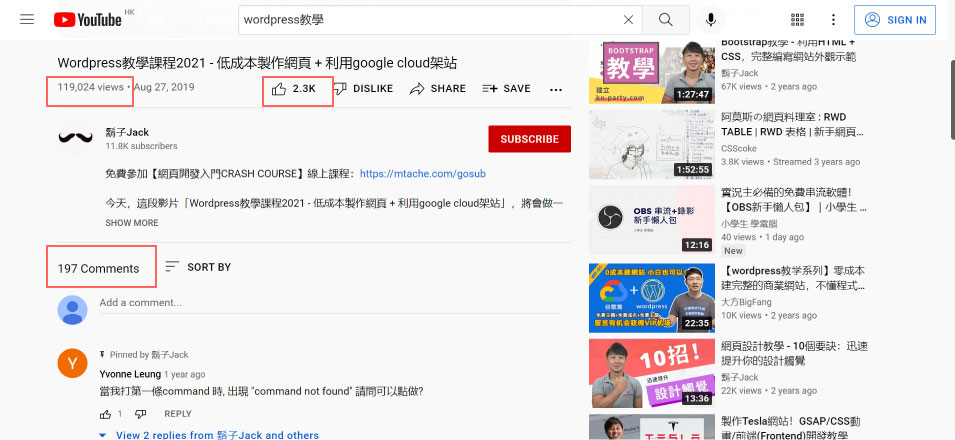The height and width of the screenshot is (440, 955).
Task: Expand View 2 replies thread
Action: [x=217, y=435]
